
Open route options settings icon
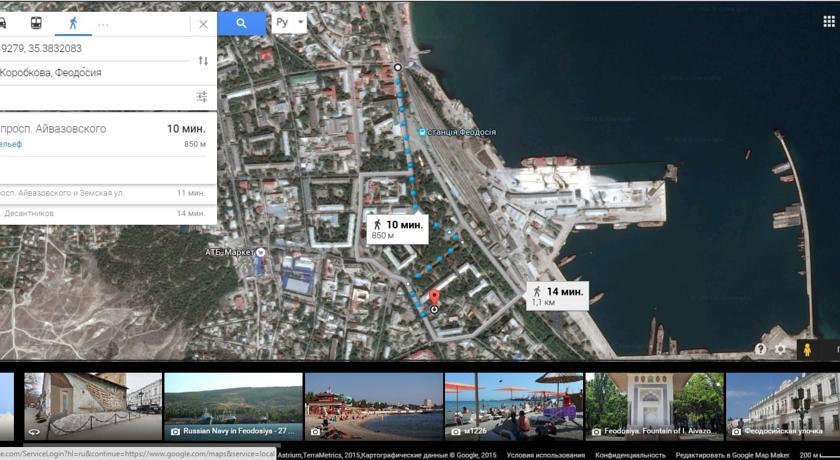(x=202, y=97)
